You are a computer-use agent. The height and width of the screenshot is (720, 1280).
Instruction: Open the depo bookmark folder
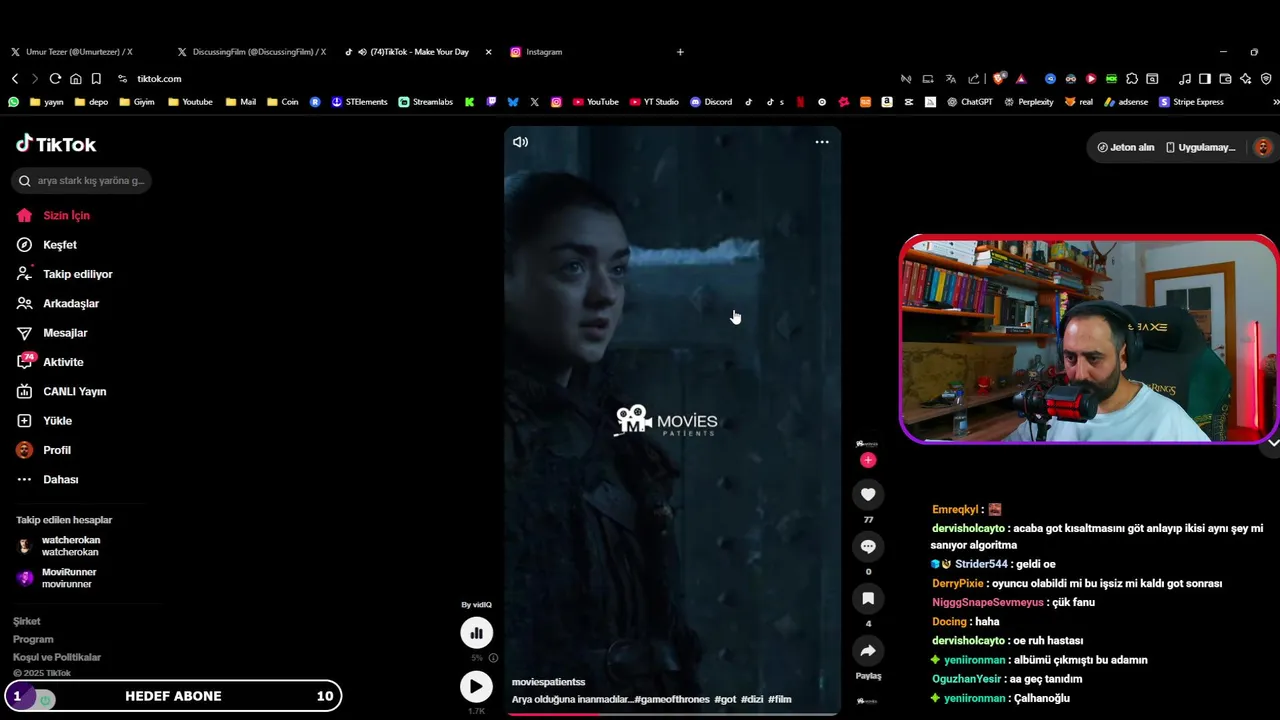[91, 102]
